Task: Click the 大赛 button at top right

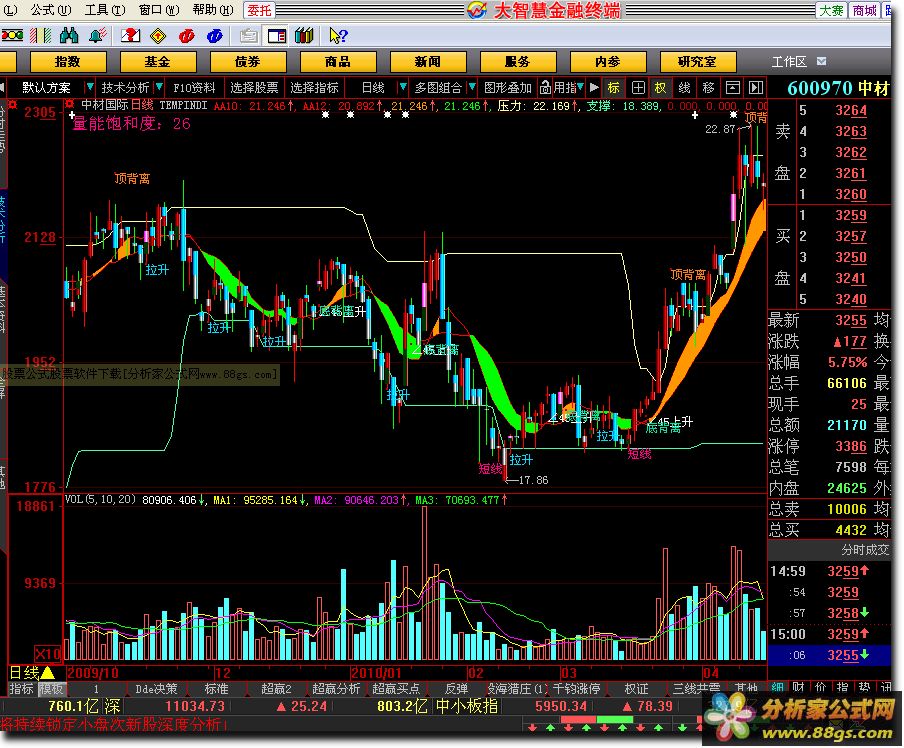Action: 831,10
